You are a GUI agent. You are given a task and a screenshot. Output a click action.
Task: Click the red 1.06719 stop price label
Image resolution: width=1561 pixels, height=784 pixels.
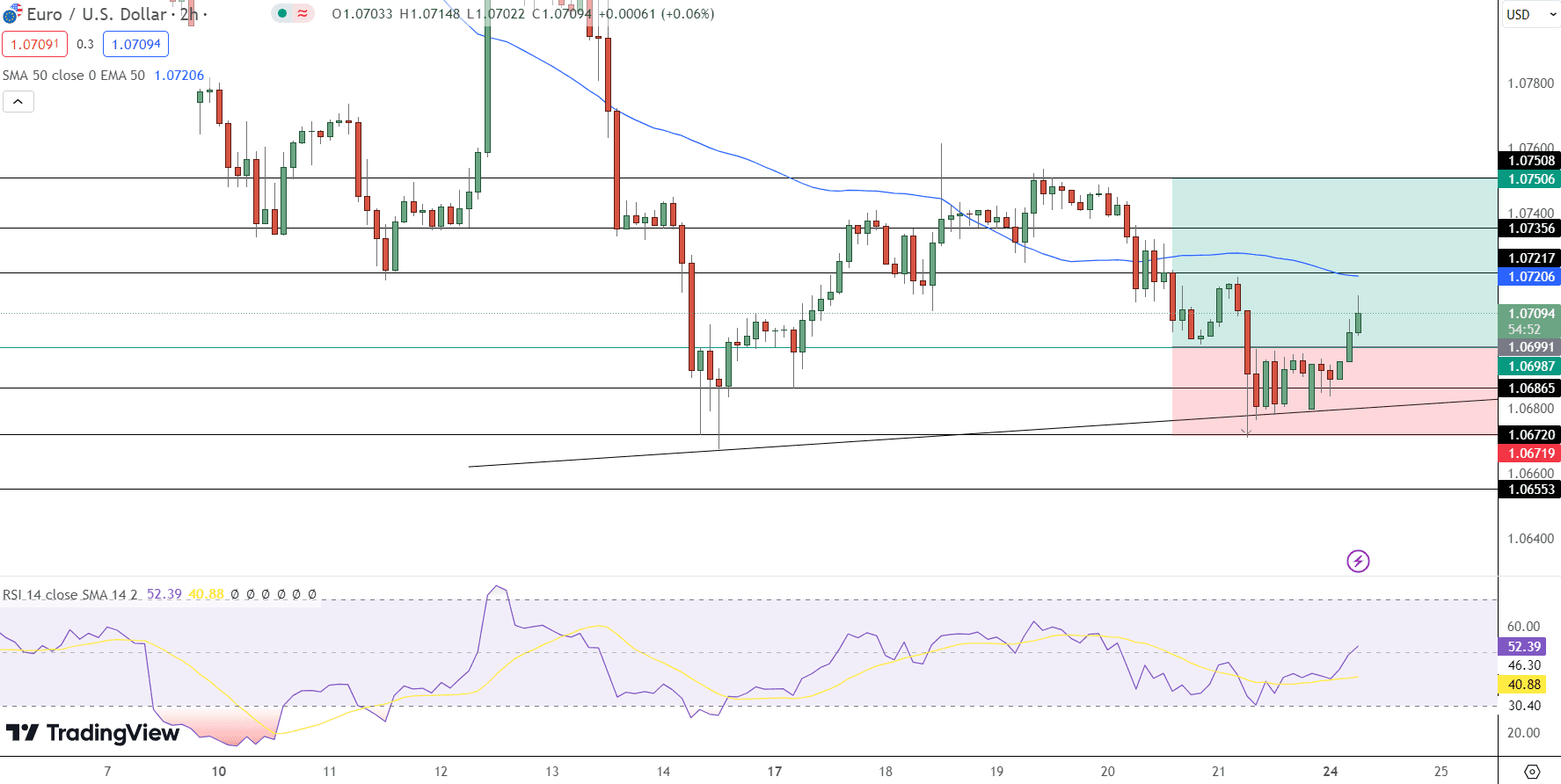pos(1531,453)
